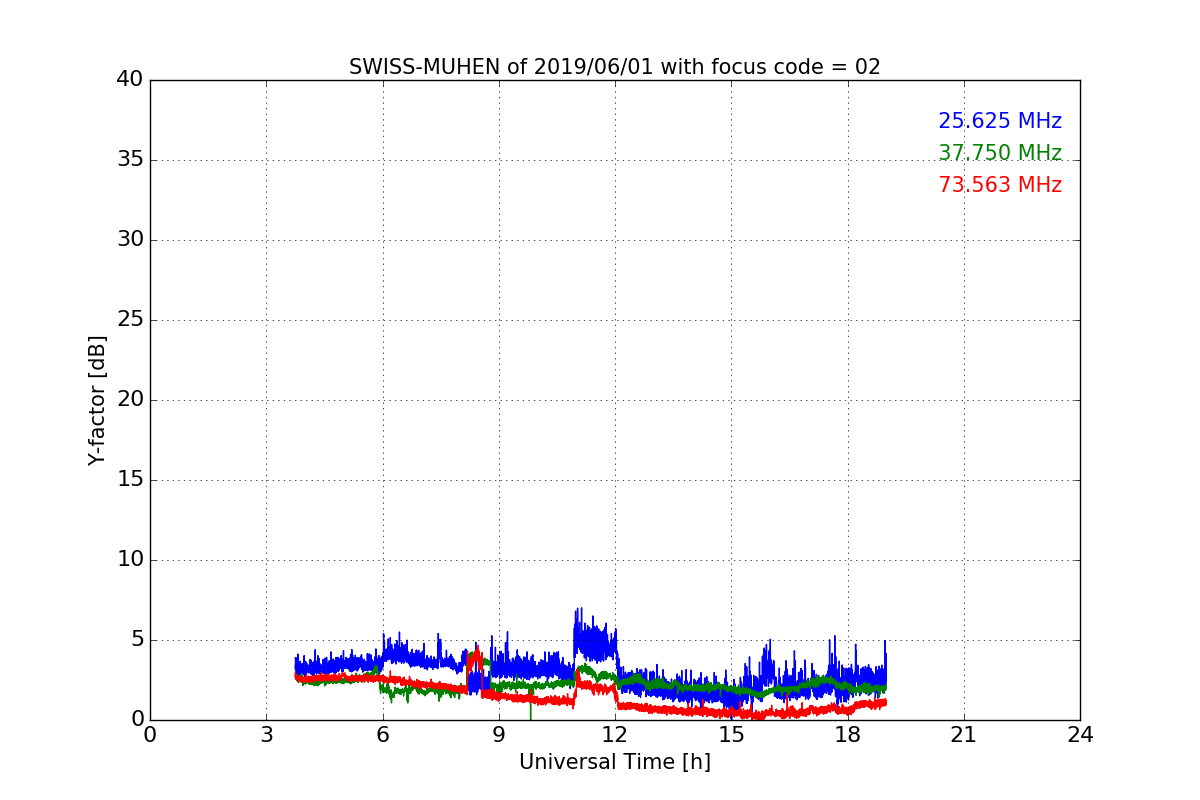The height and width of the screenshot is (800, 1200).
Task: Click the Universal Time [h] axis label
Action: (615, 762)
